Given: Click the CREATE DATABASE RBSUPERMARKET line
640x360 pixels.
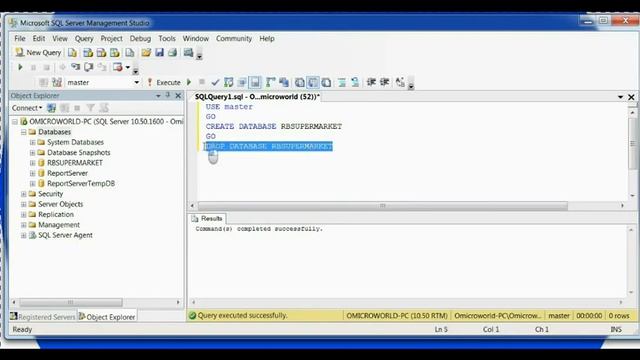Looking at the screenshot, I should coord(273,127).
